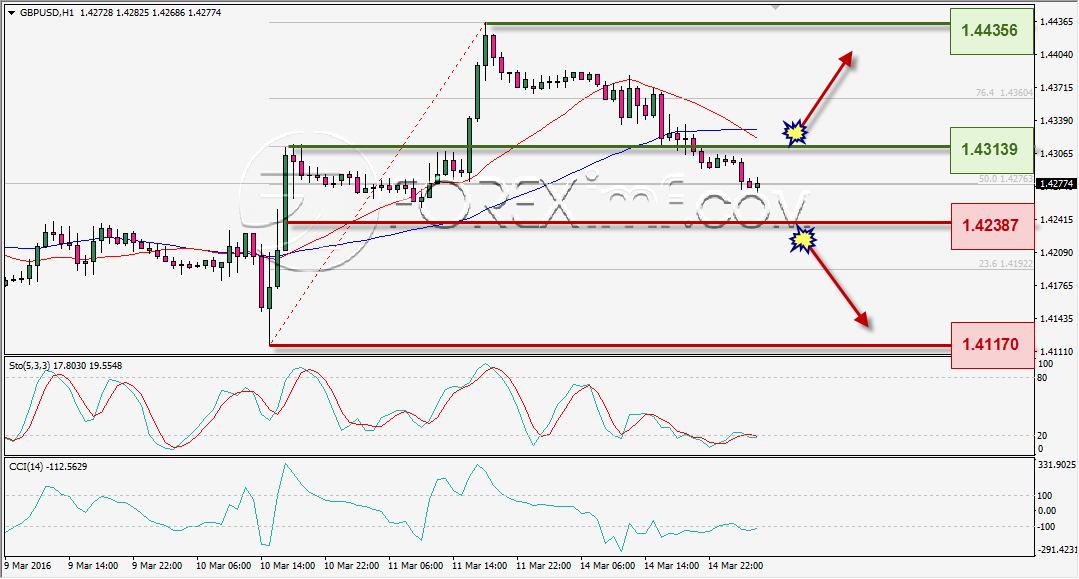Screen dimensions: 1079x579
Task: Click the 1.41435 price axis label
Action: coord(1056,319)
